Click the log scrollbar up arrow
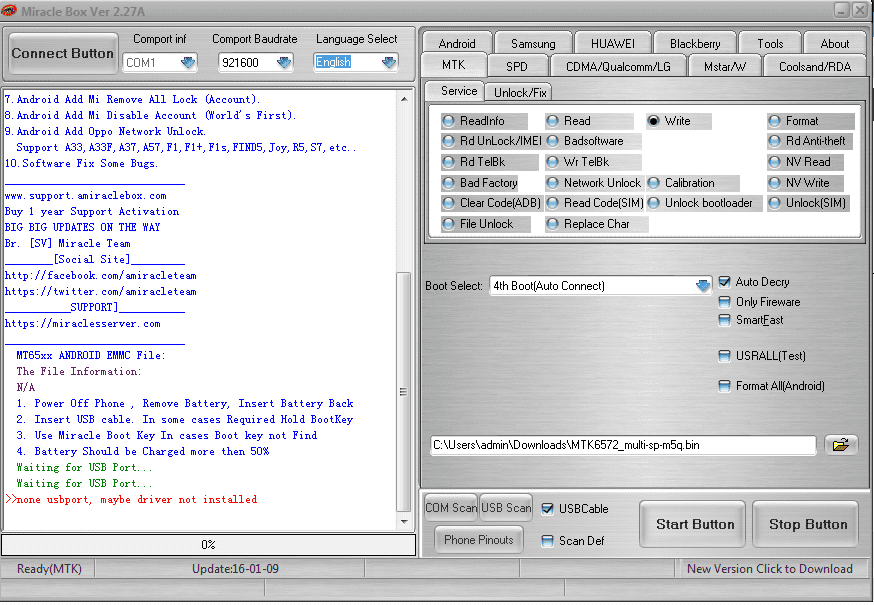The image size is (874, 605). pos(405,99)
